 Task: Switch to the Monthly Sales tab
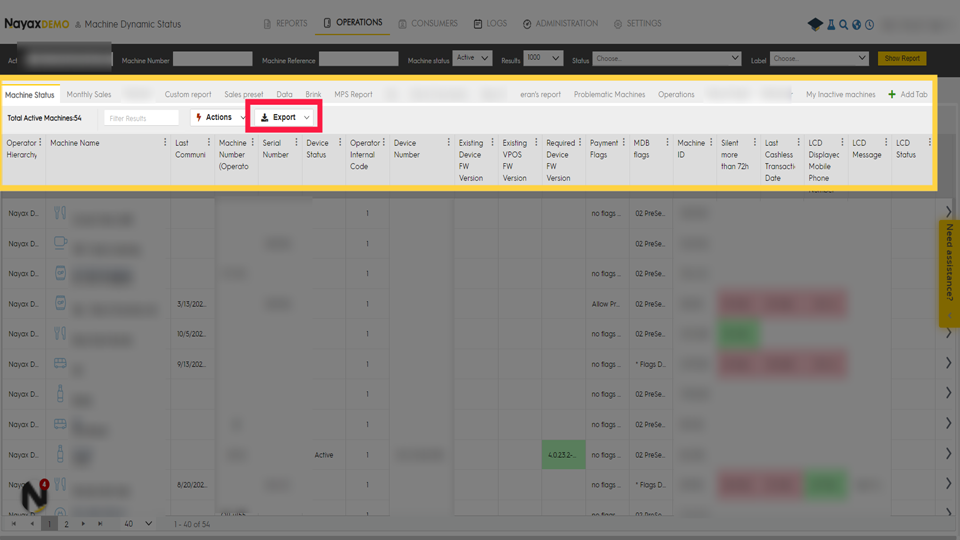tap(89, 95)
